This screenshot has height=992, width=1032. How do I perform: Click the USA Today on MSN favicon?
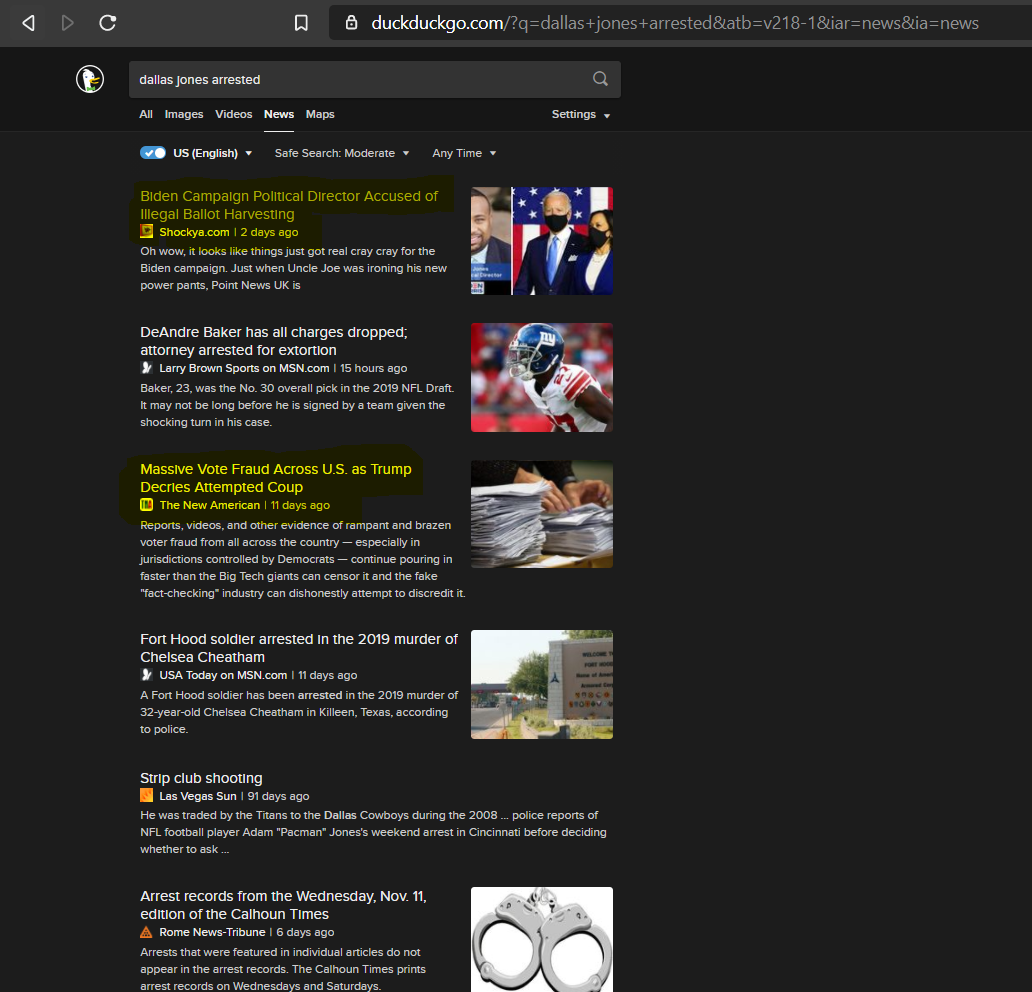coord(147,675)
